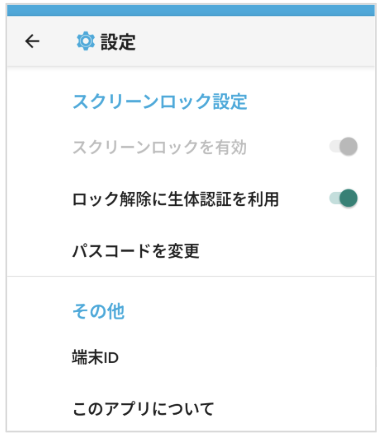Toggle the ロック解除に生体認証を利用 switch
Screen dimensions: 384x438
point(343,198)
